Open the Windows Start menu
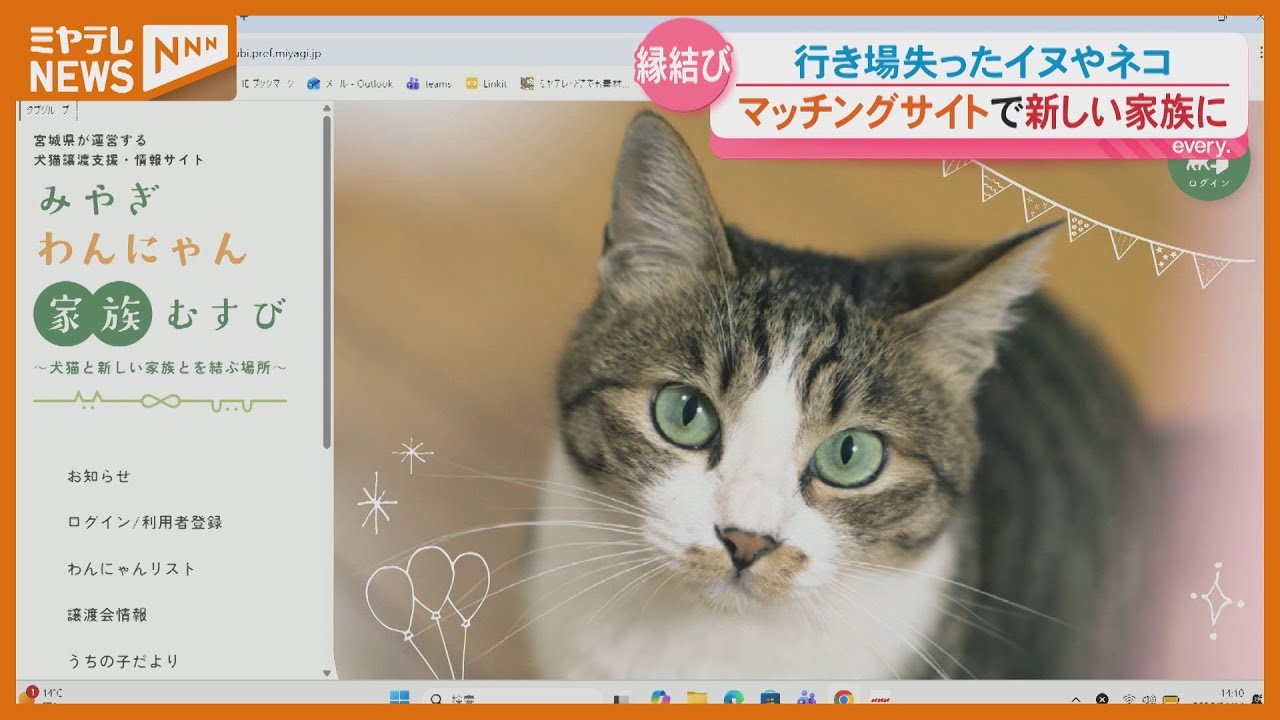 click(x=399, y=697)
